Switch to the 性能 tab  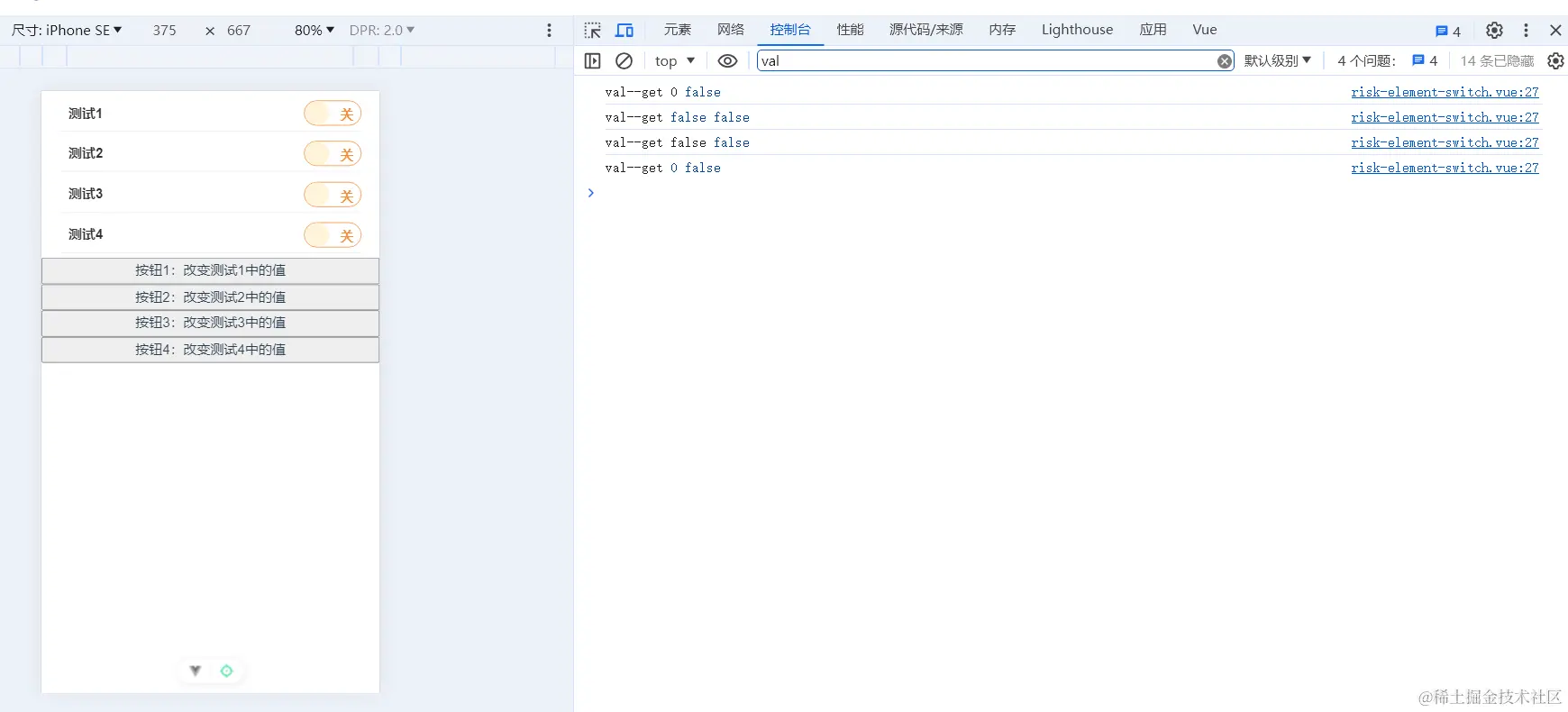click(x=850, y=30)
